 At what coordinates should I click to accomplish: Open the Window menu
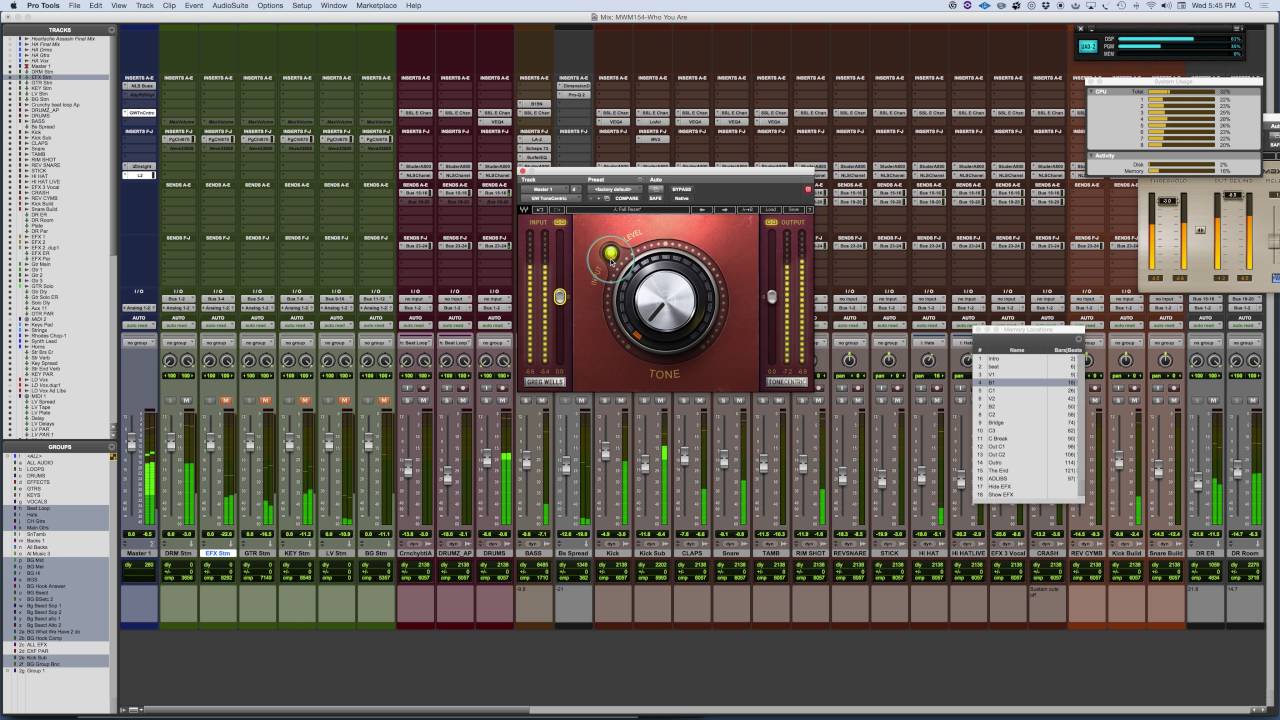pyautogui.click(x=334, y=6)
